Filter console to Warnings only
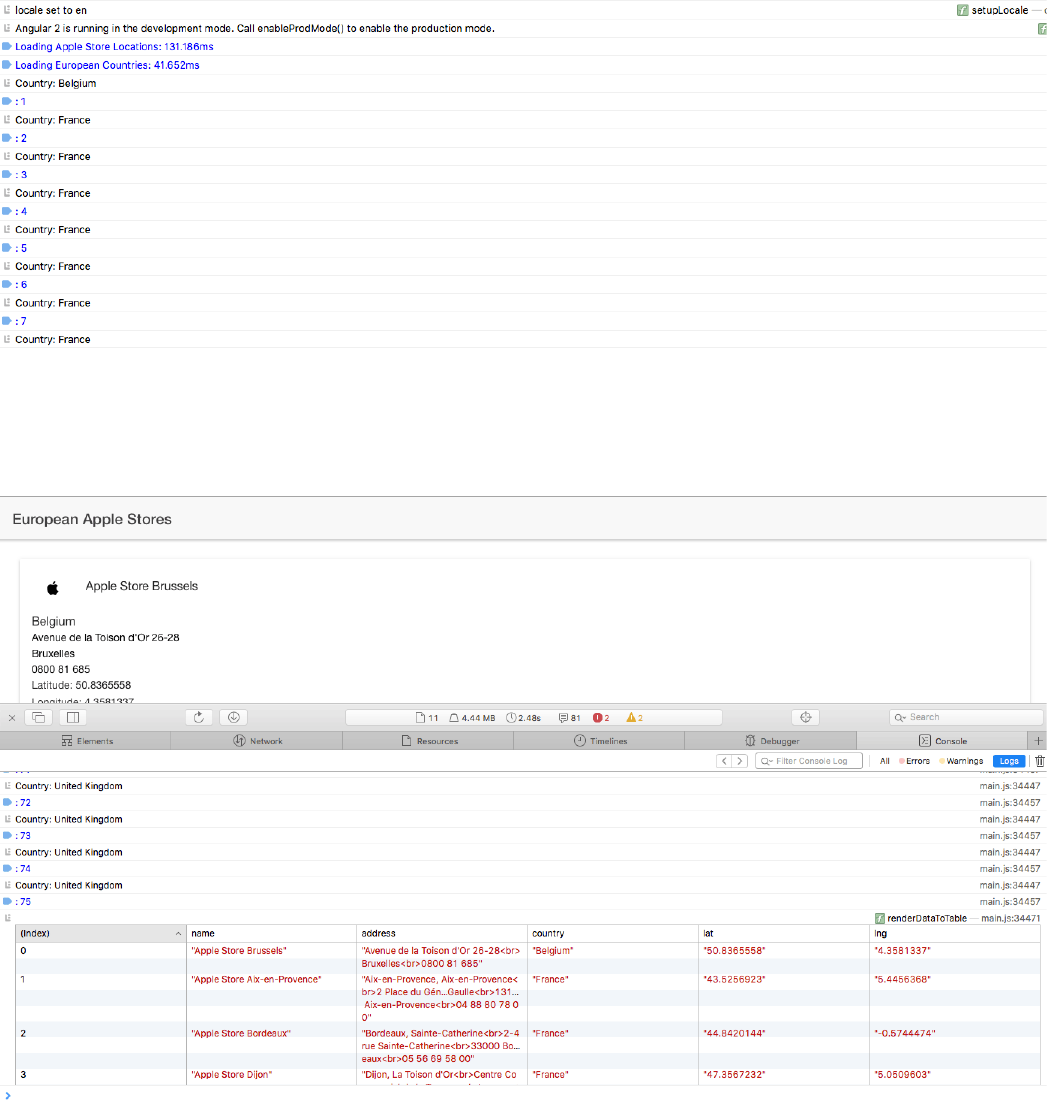Screen dimensions: 1047x1100 click(961, 761)
